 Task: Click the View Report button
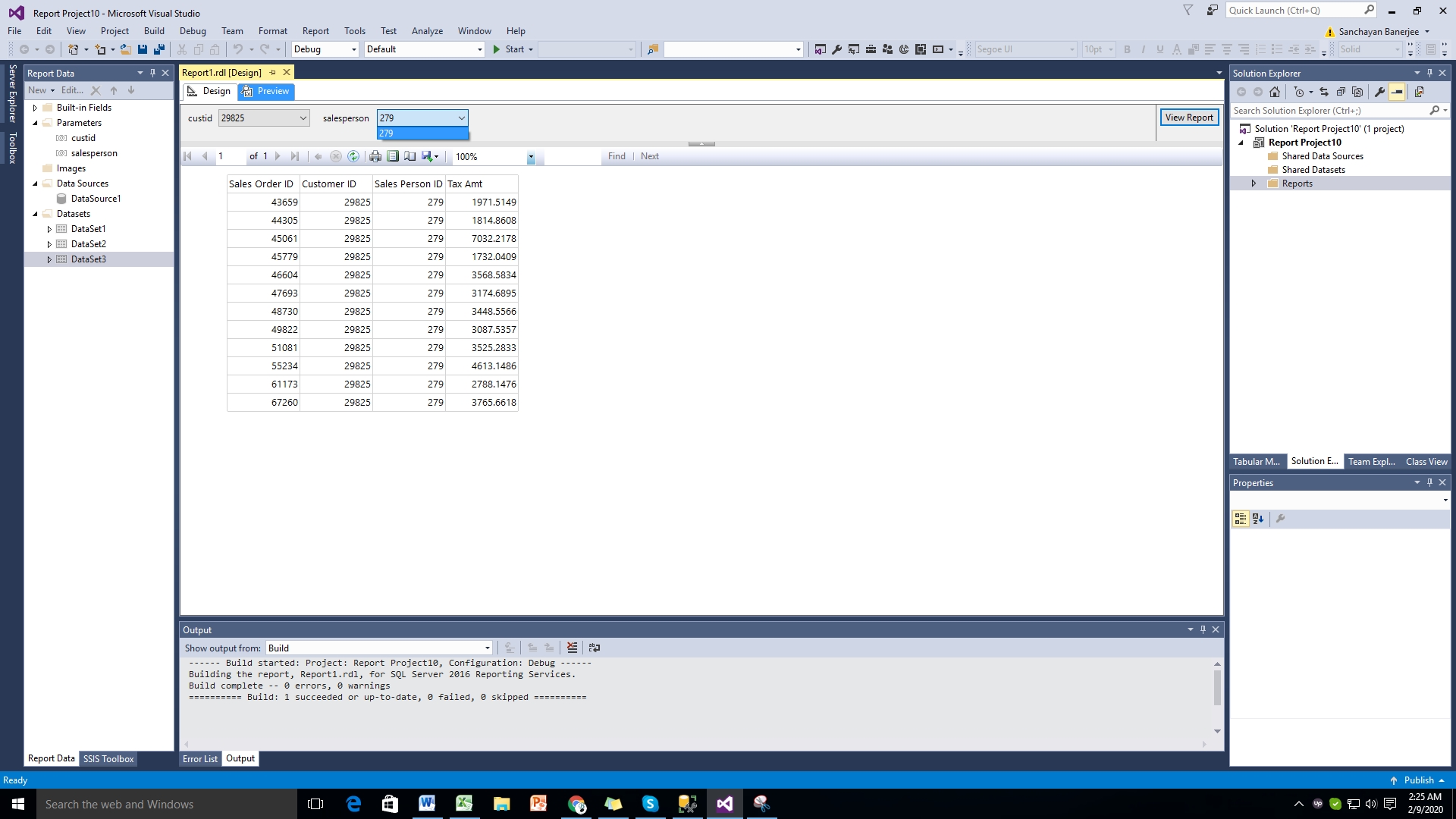tap(1188, 118)
